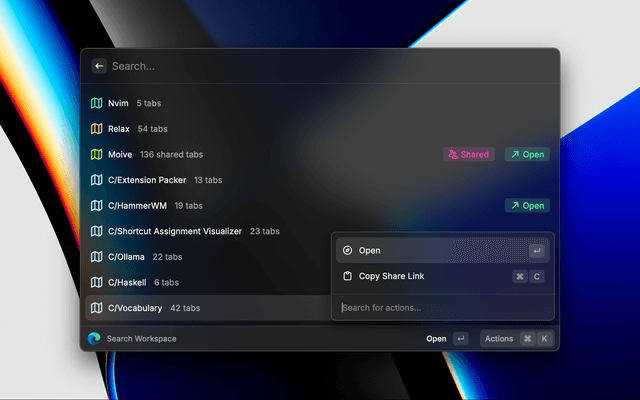Click the main Search input field
This screenshot has height=400, width=640.
320,66
